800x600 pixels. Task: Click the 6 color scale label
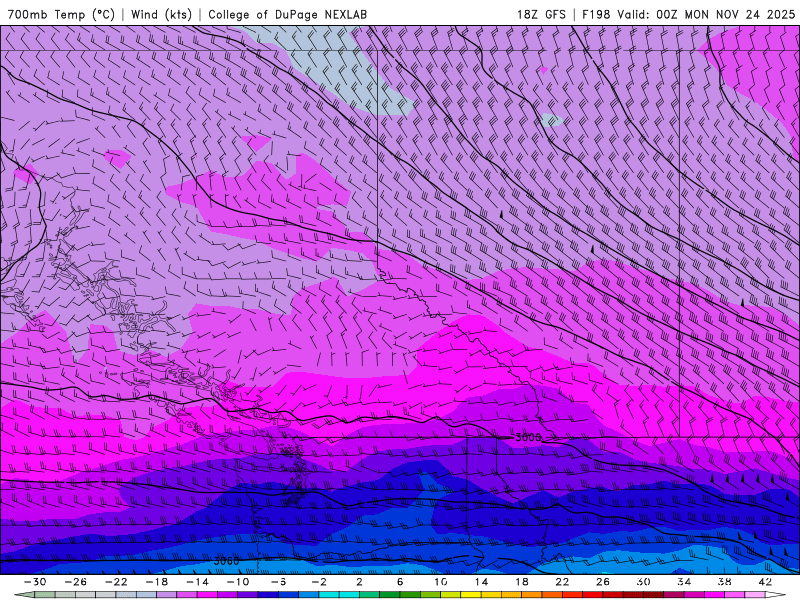pos(400,582)
